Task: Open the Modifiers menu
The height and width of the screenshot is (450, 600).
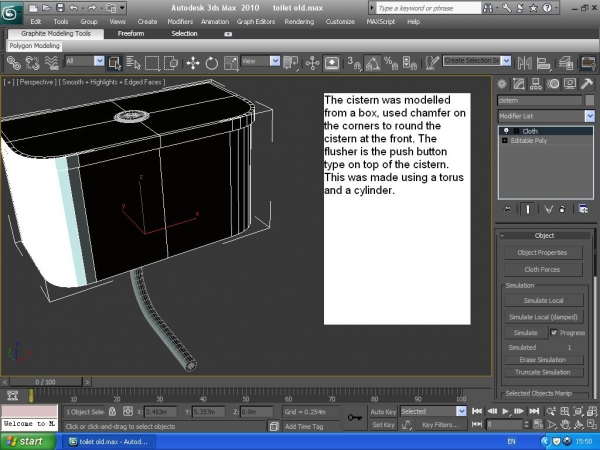Action: pyautogui.click(x=180, y=22)
